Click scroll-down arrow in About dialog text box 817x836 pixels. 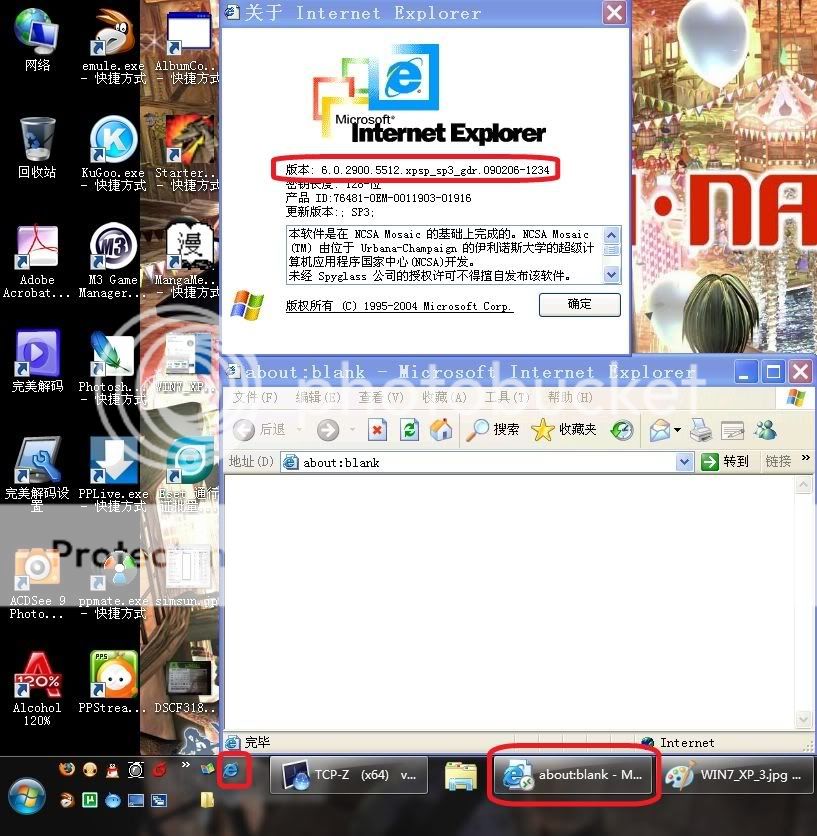[612, 275]
